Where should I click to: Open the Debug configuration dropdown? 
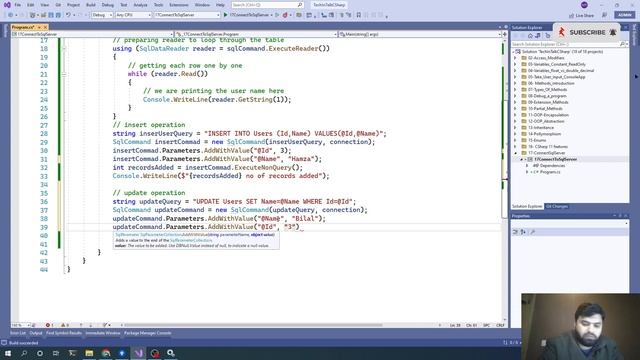pos(102,15)
